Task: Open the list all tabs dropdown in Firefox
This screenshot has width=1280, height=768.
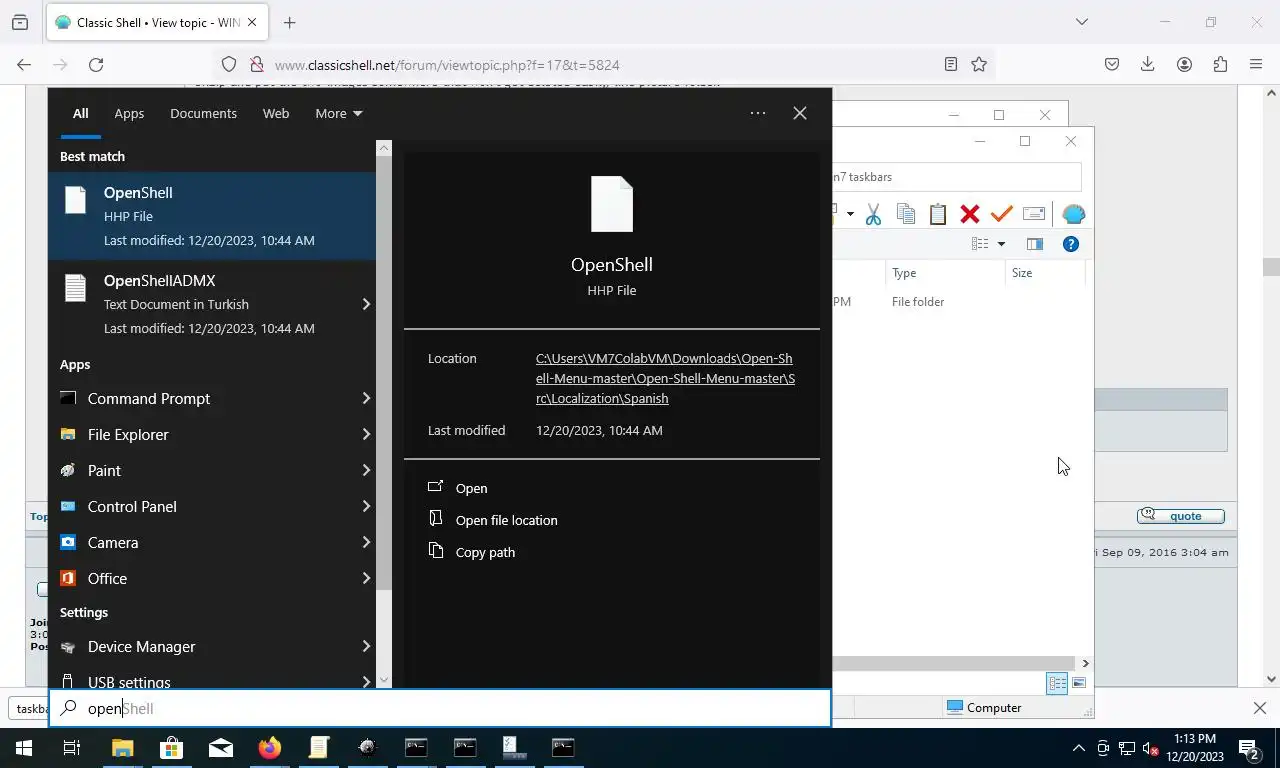Action: pyautogui.click(x=1081, y=22)
